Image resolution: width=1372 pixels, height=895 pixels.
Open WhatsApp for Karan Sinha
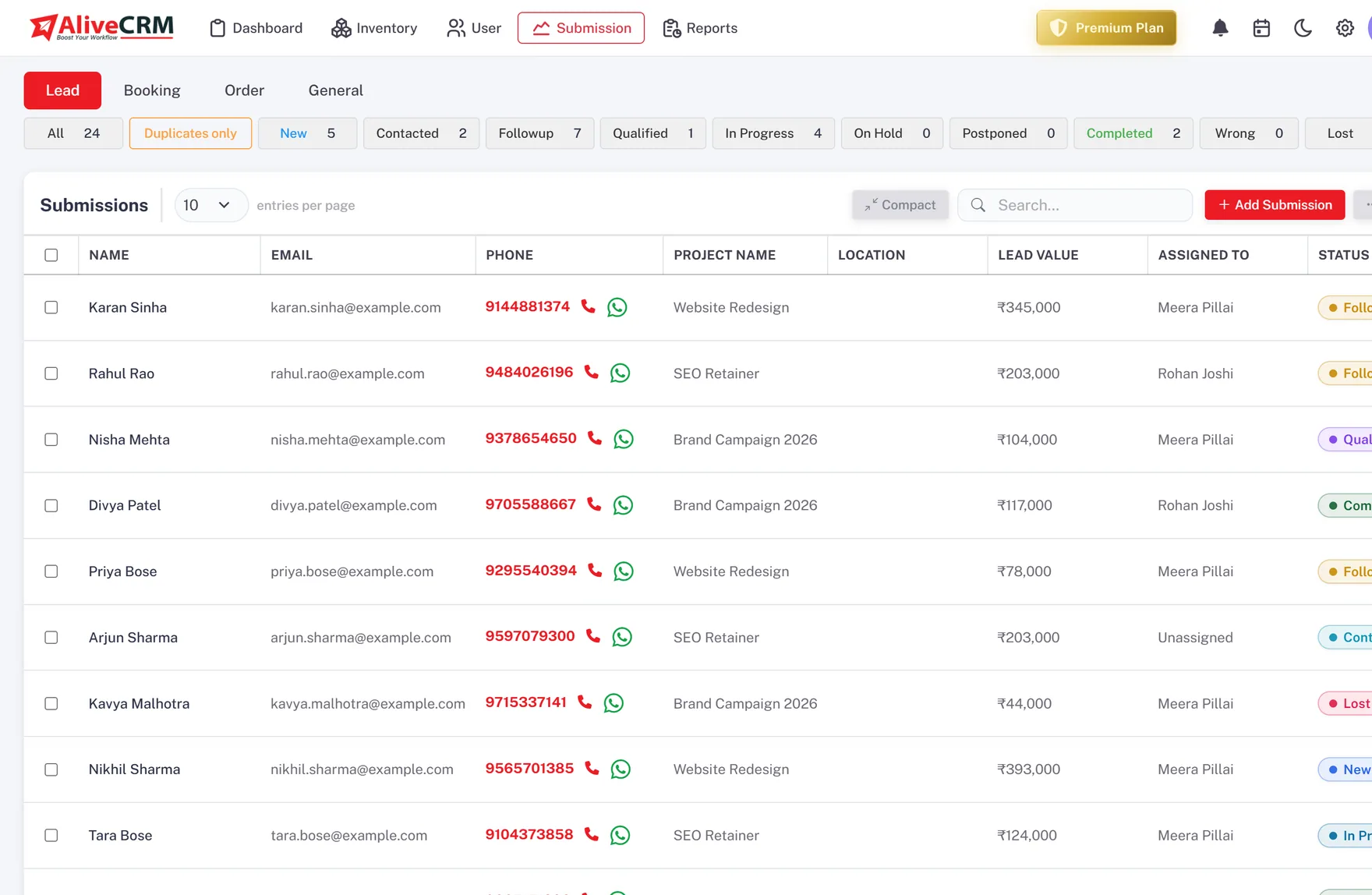point(617,307)
